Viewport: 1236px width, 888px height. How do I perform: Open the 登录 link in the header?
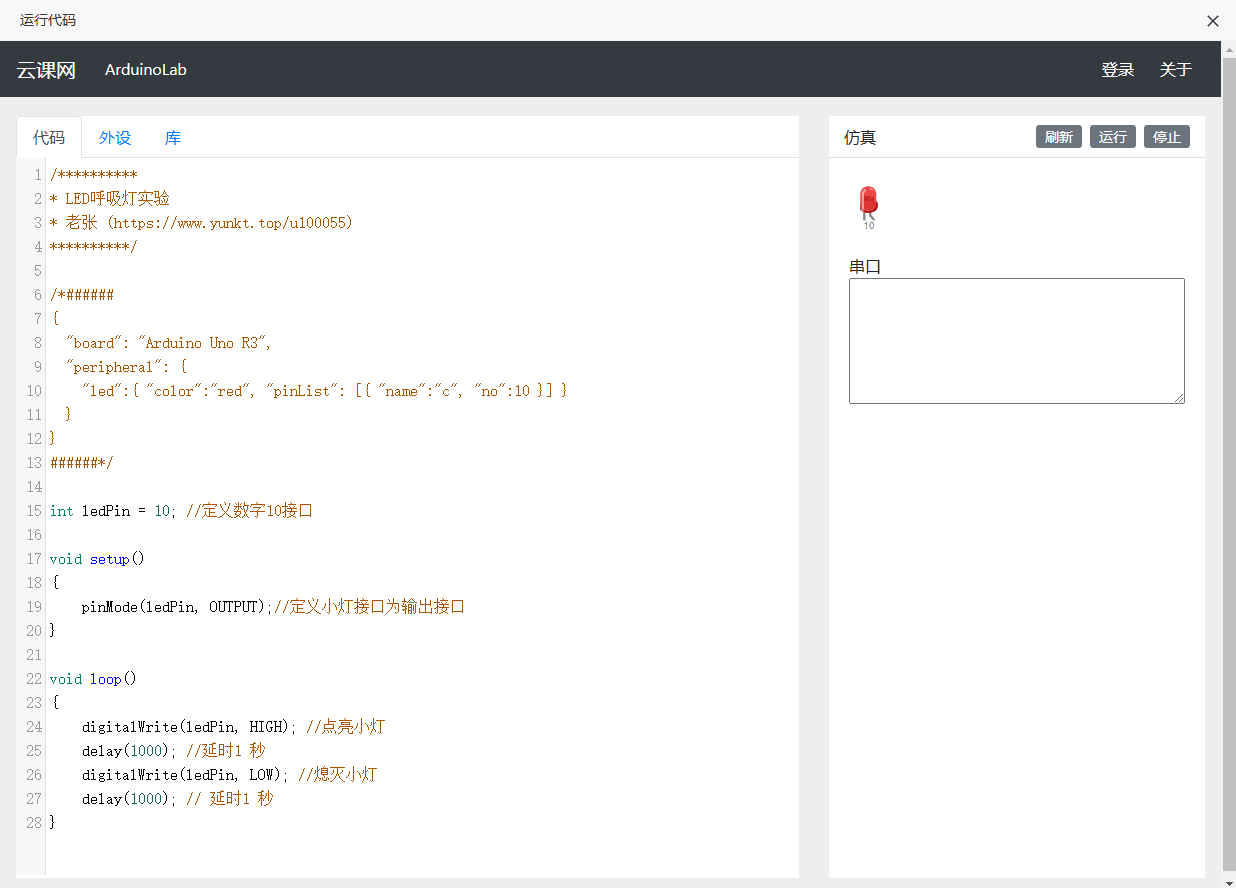[1118, 69]
